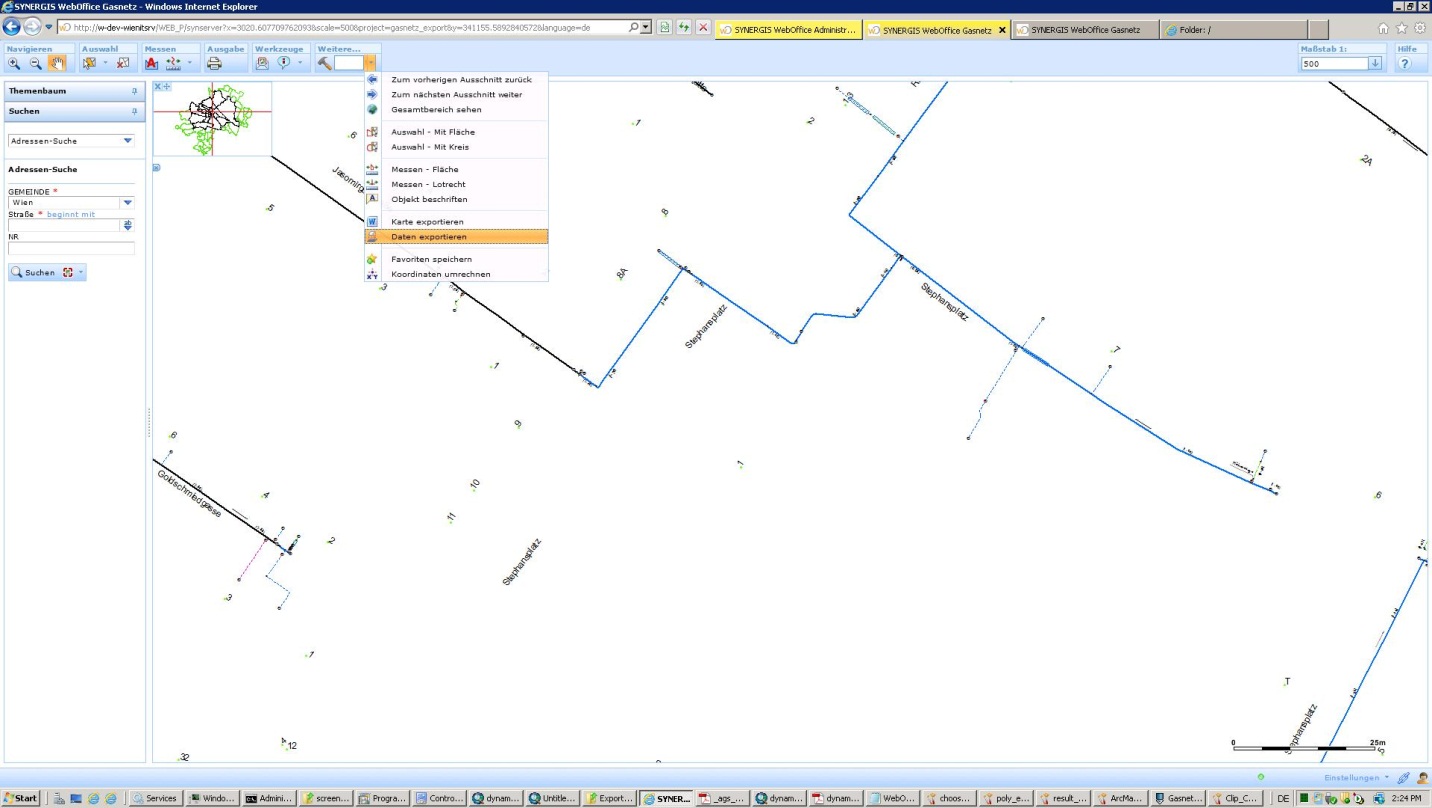1432x808 pixels.
Task: Activate the pan hand tool
Action: [x=57, y=63]
